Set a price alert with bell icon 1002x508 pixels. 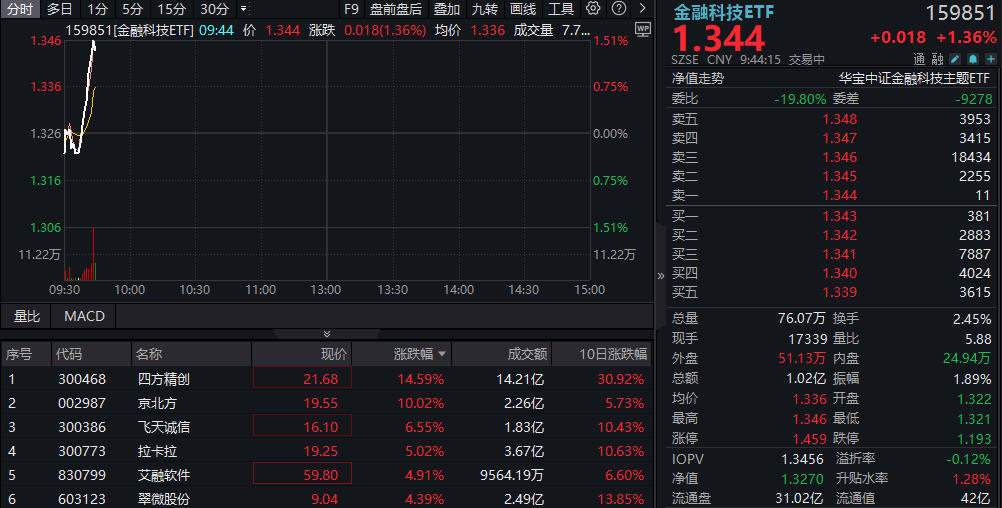tap(973, 59)
